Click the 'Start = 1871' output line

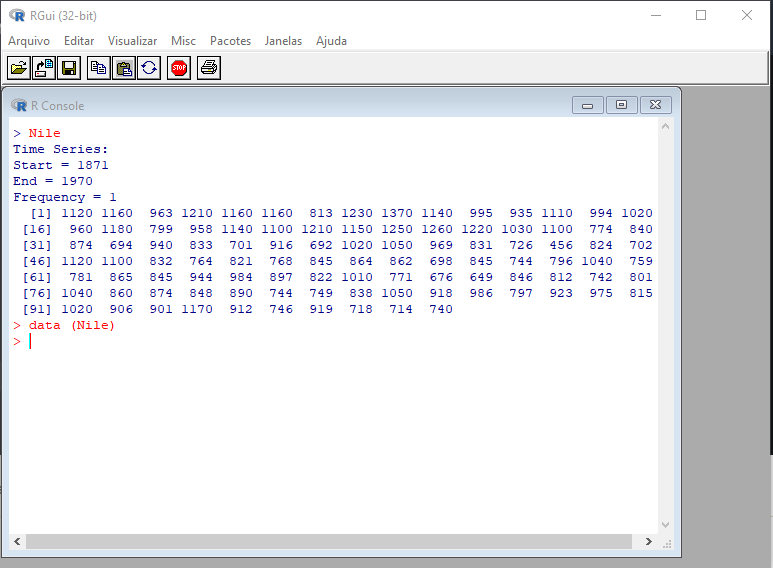click(x=61, y=165)
